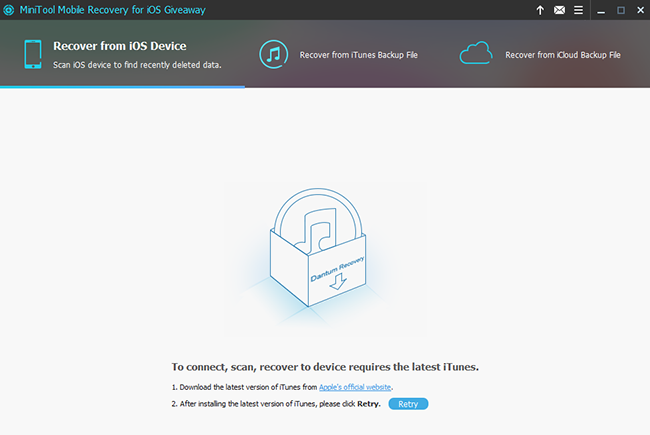Image resolution: width=650 pixels, height=435 pixels.
Task: Minimize the MiniTool window
Action: pos(601,10)
